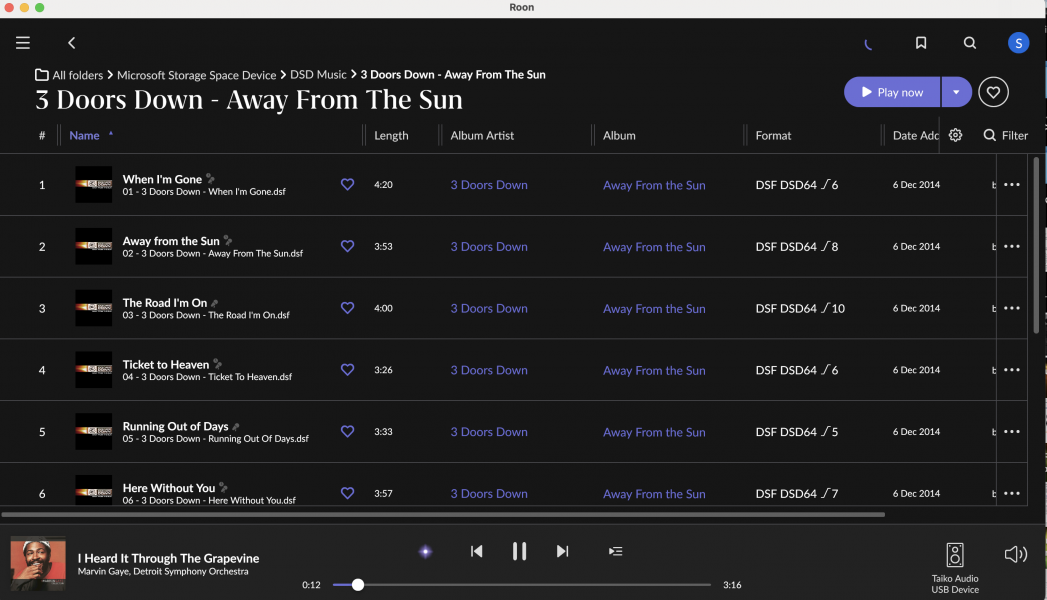Click the activity spinner icon
The width and height of the screenshot is (1047, 600).
(868, 45)
